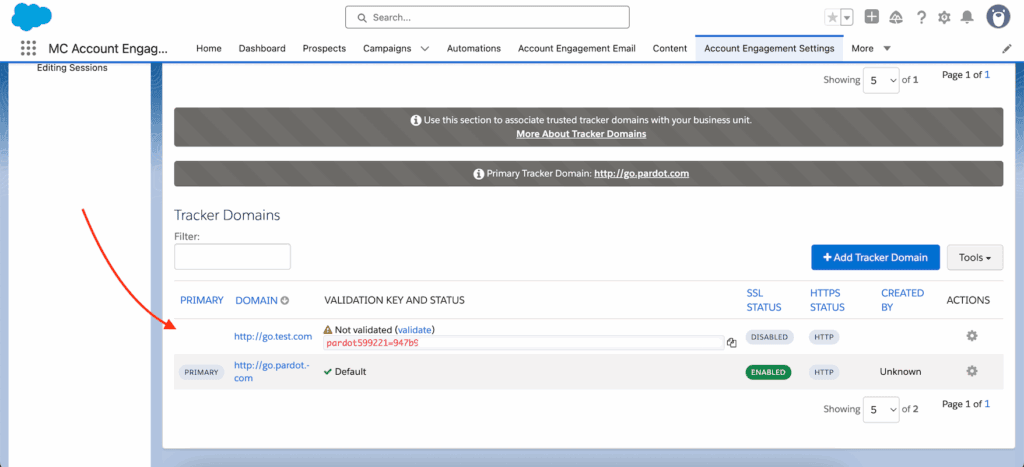Open More About Tracker Domains link
The width and height of the screenshot is (1024, 467).
(581, 134)
